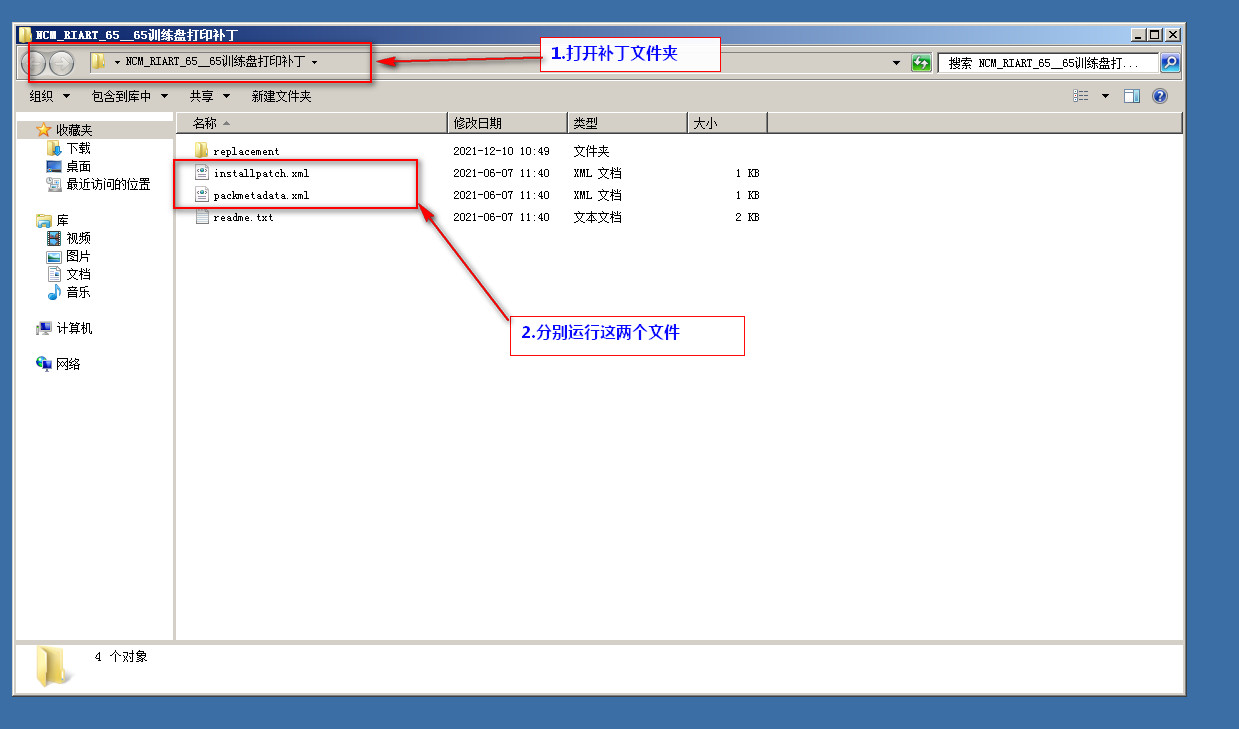Select the readme.txt file

(x=243, y=217)
